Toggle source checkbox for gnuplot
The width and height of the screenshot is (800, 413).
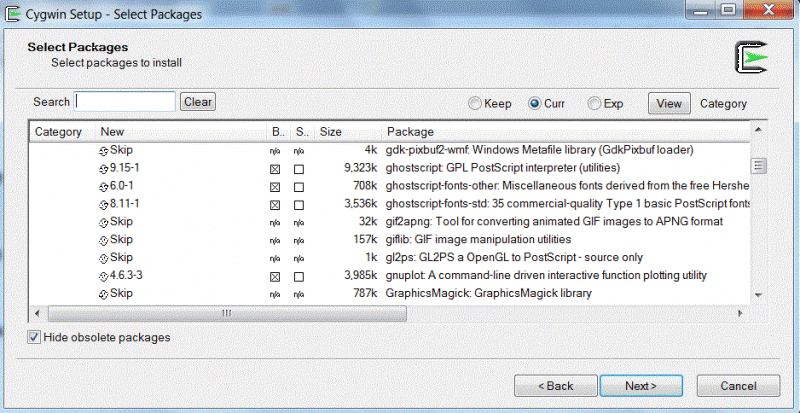[299, 277]
